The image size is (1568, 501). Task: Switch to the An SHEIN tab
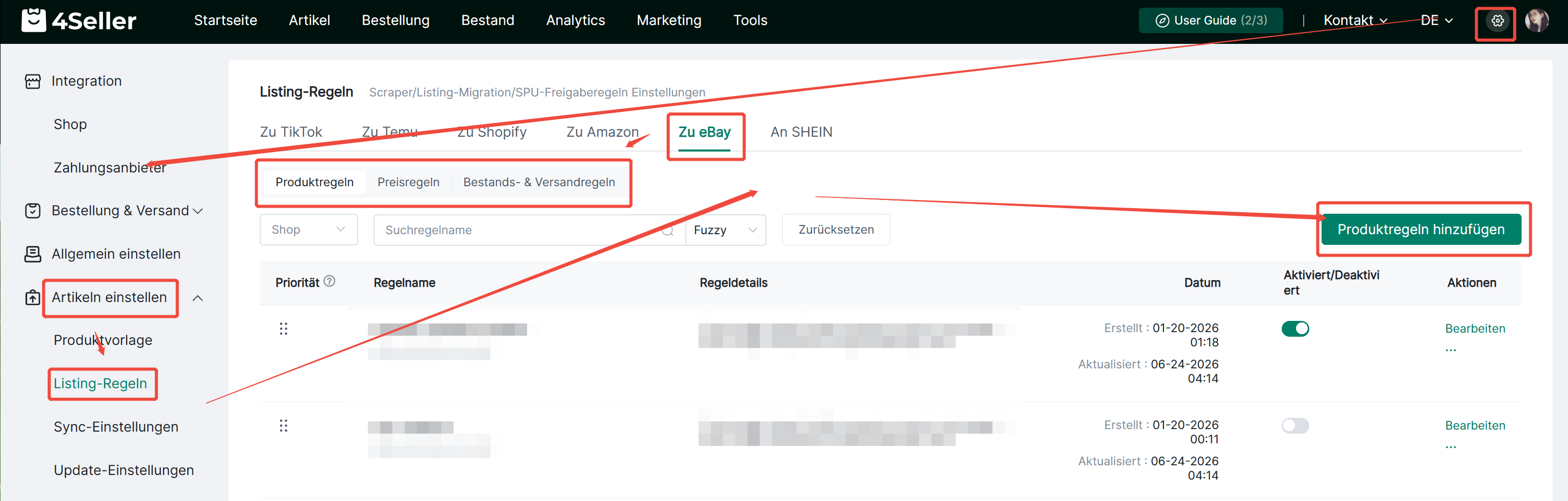tap(801, 132)
